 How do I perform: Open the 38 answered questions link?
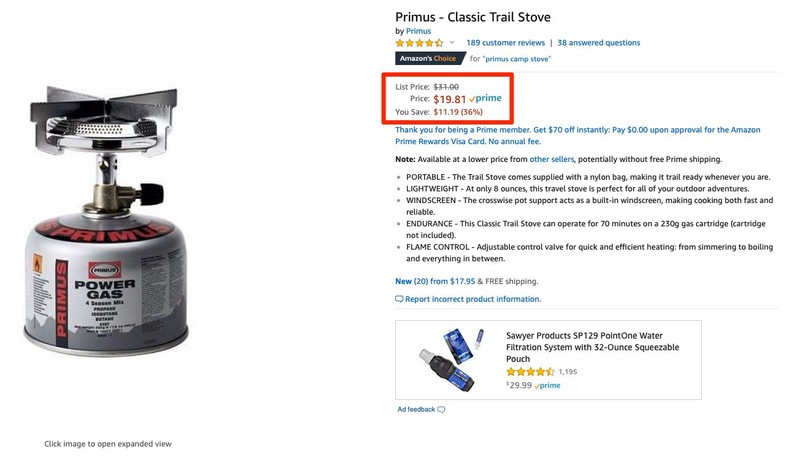click(598, 43)
